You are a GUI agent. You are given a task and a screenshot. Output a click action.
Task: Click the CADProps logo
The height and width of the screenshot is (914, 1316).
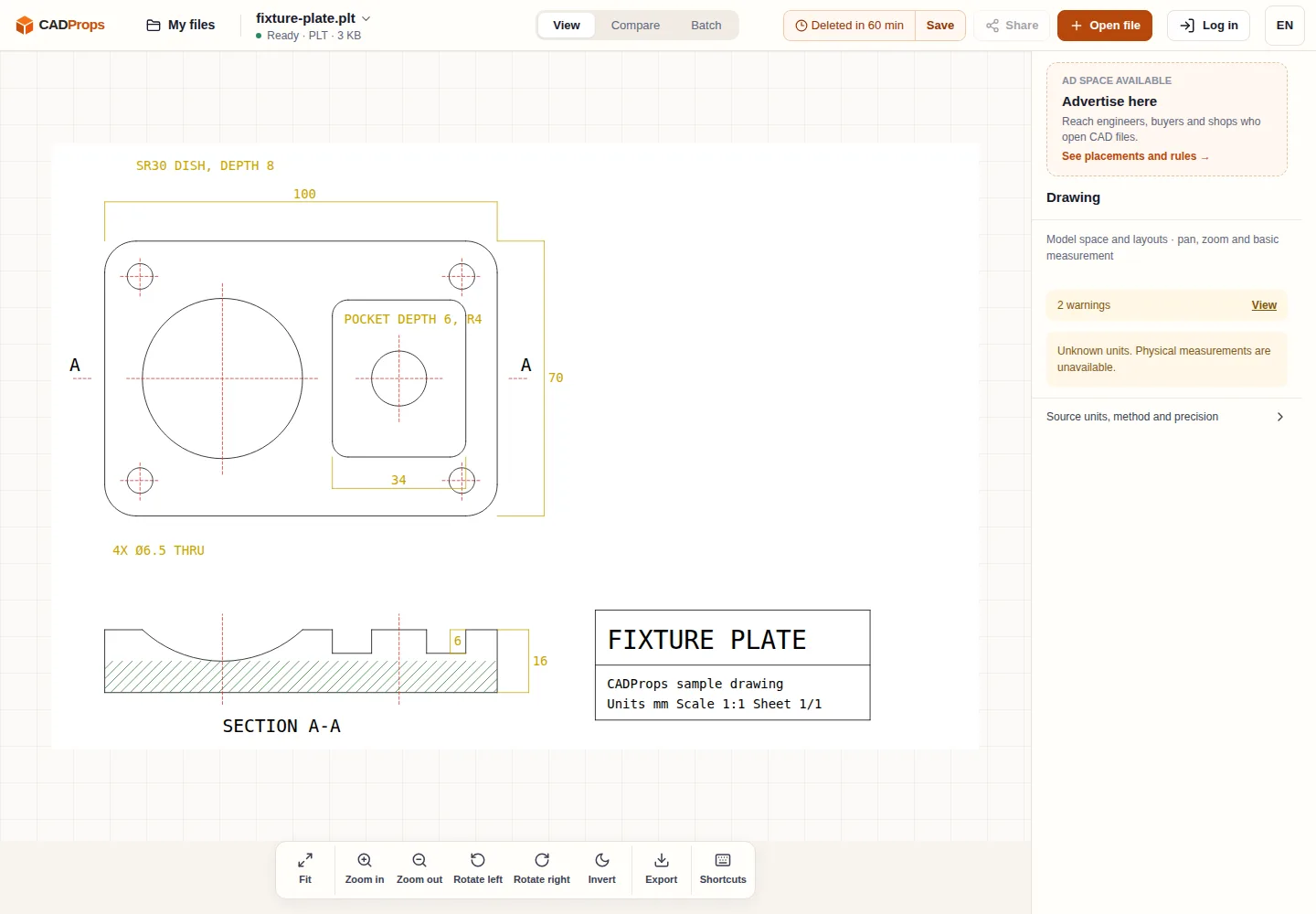(x=60, y=25)
